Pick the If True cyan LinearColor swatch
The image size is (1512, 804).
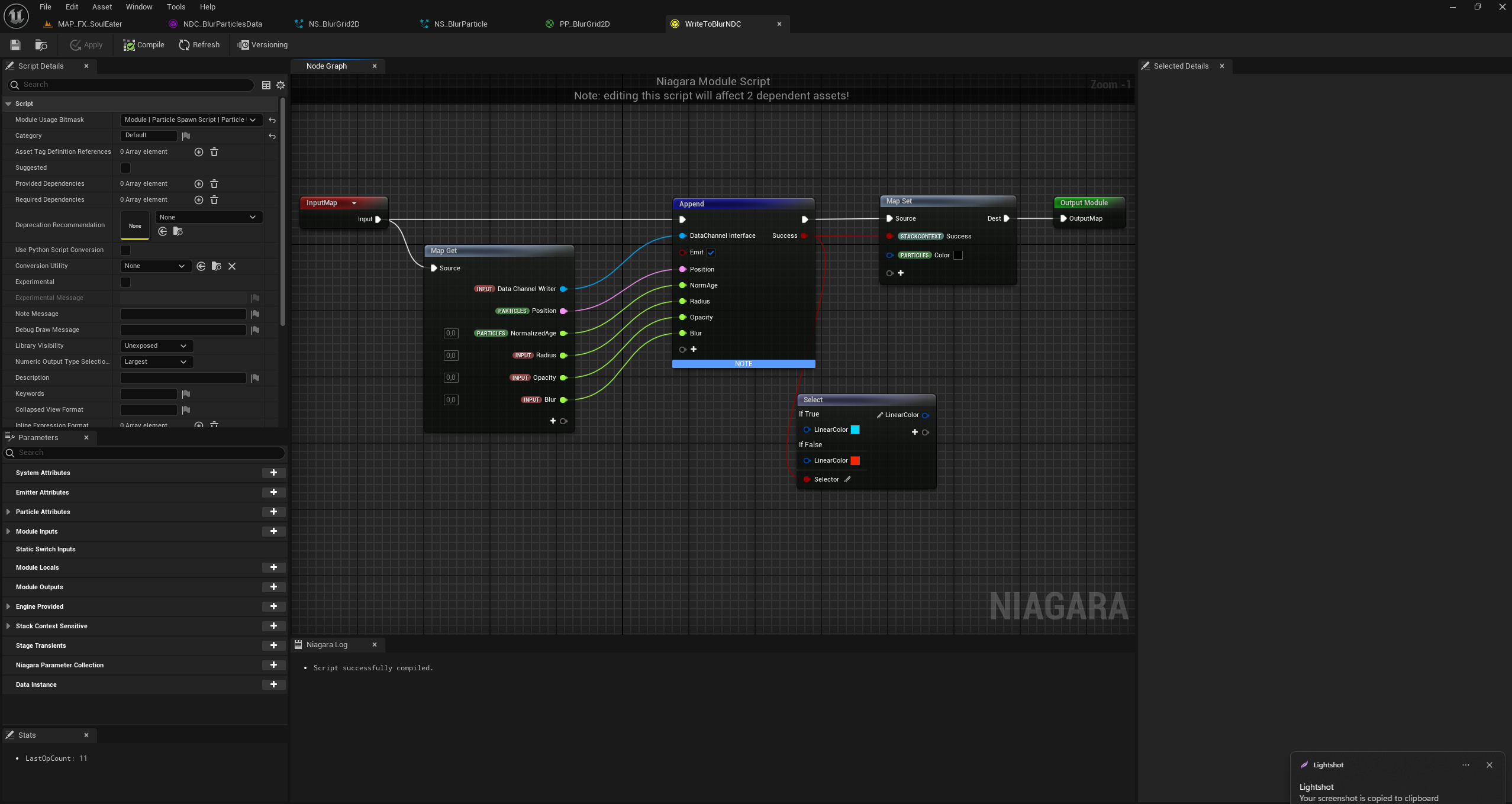(x=855, y=430)
